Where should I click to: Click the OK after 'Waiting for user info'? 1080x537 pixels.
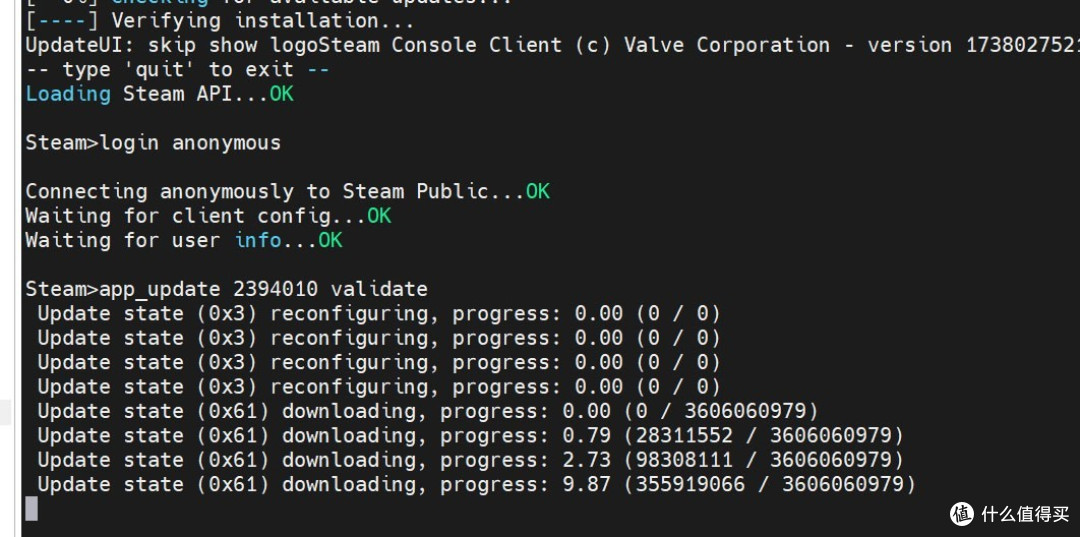click(x=330, y=240)
